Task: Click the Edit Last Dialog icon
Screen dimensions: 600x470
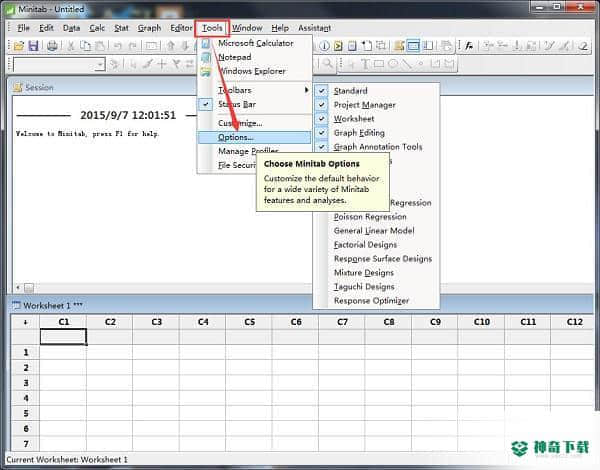Action: point(152,46)
